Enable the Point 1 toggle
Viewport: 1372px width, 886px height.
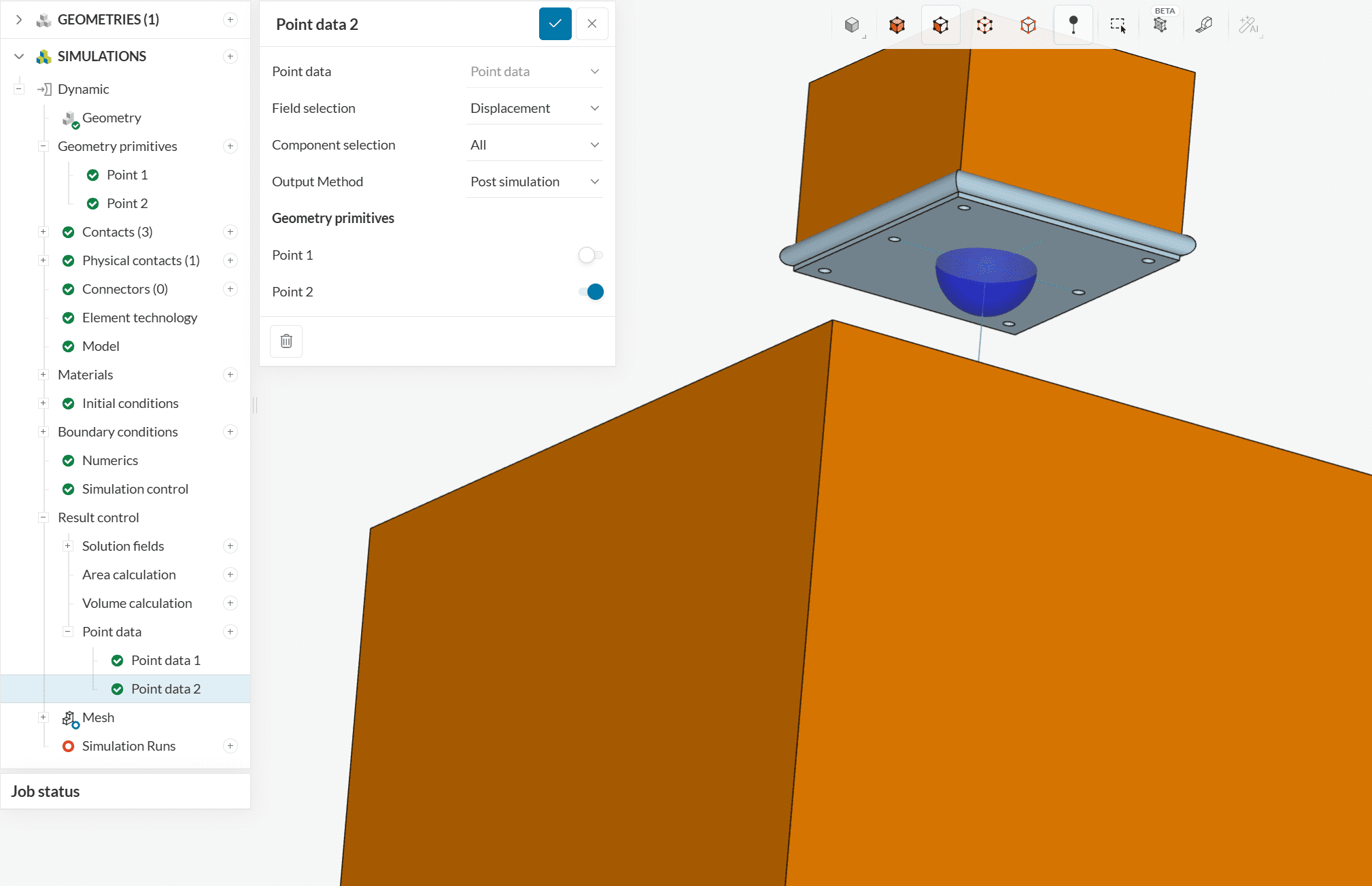pyautogui.click(x=589, y=255)
